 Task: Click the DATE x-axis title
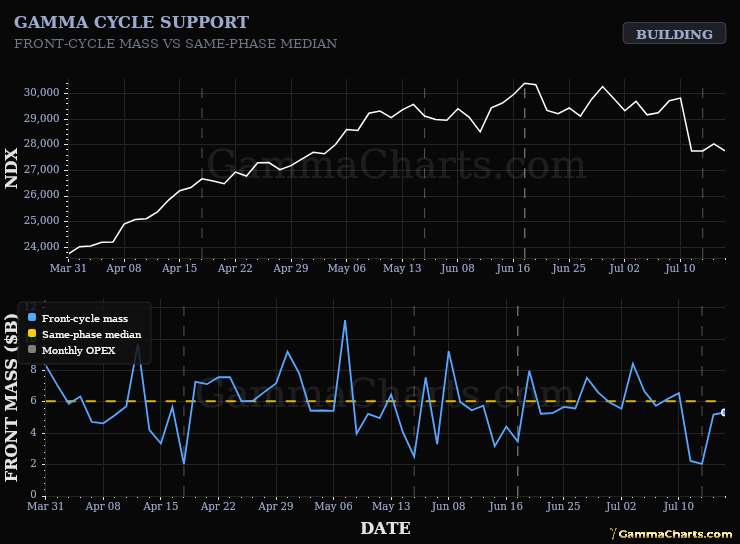pyautogui.click(x=386, y=528)
